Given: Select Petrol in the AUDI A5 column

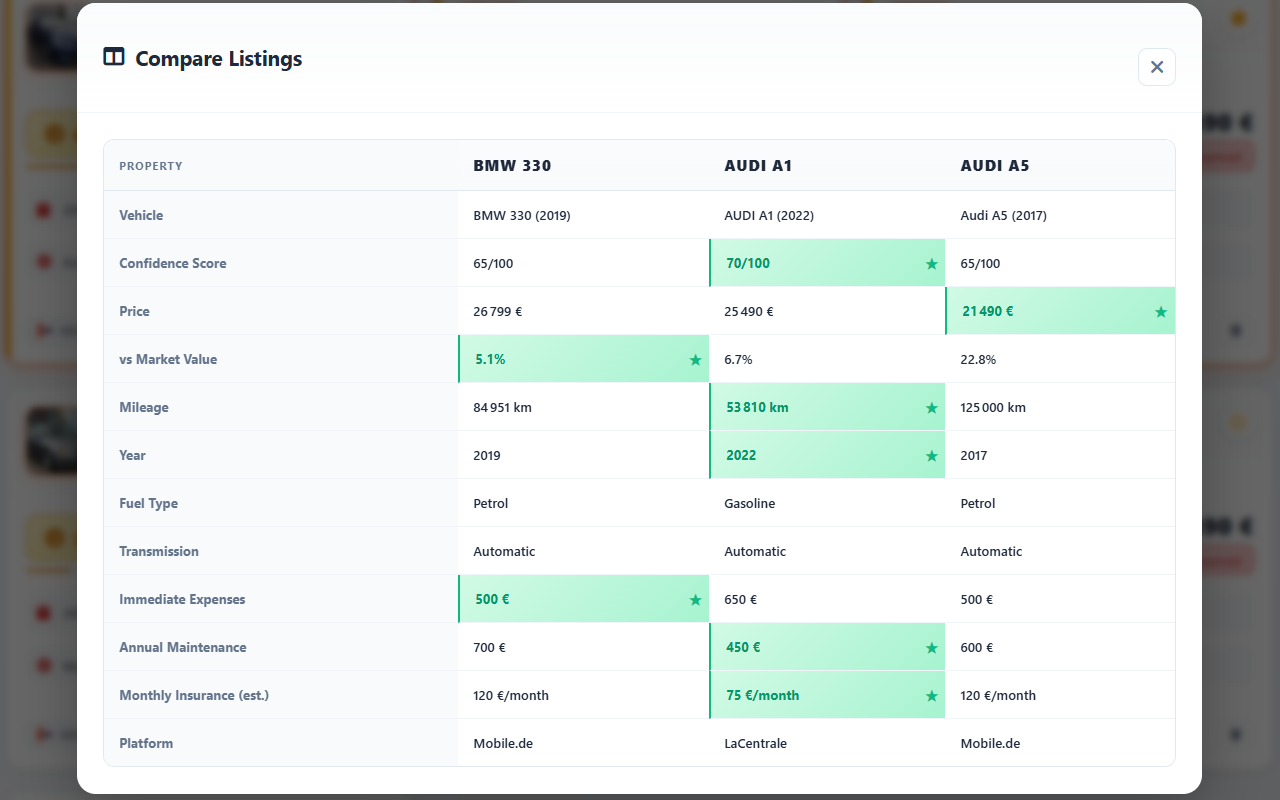Looking at the screenshot, I should tap(978, 503).
